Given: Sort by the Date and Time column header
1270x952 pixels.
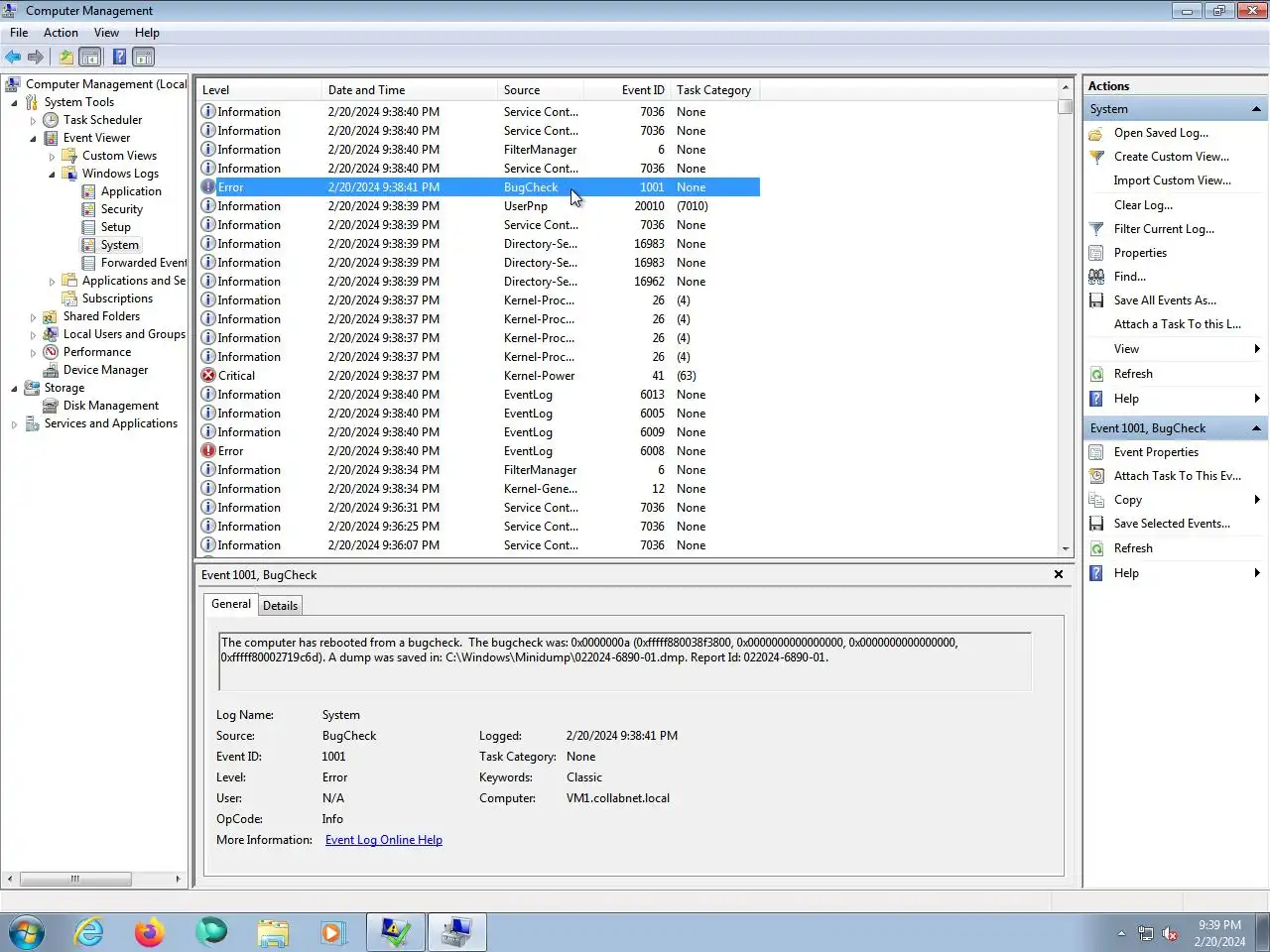Looking at the screenshot, I should coord(410,90).
